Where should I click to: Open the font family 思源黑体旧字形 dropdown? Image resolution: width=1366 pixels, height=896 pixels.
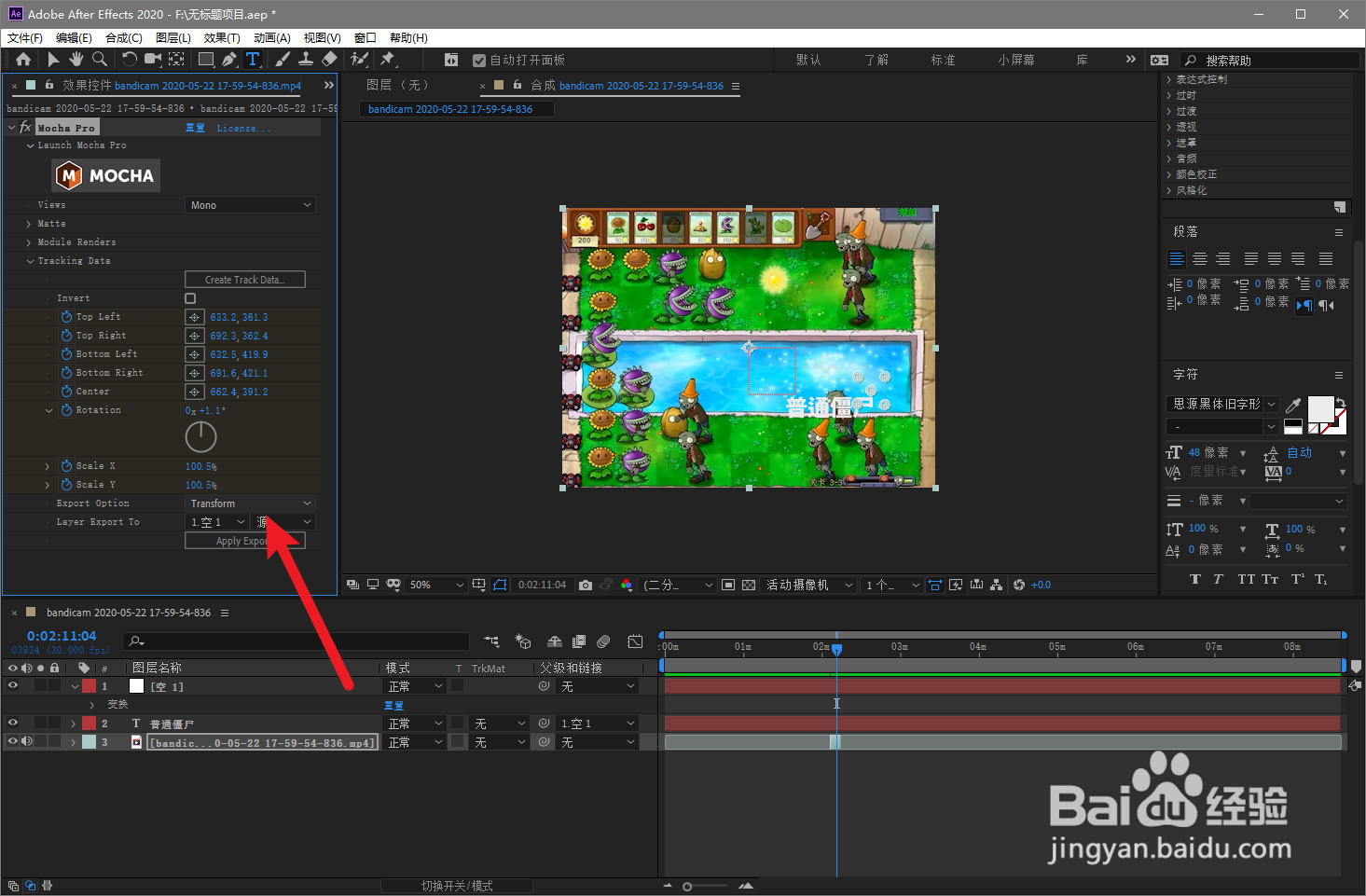click(1222, 405)
